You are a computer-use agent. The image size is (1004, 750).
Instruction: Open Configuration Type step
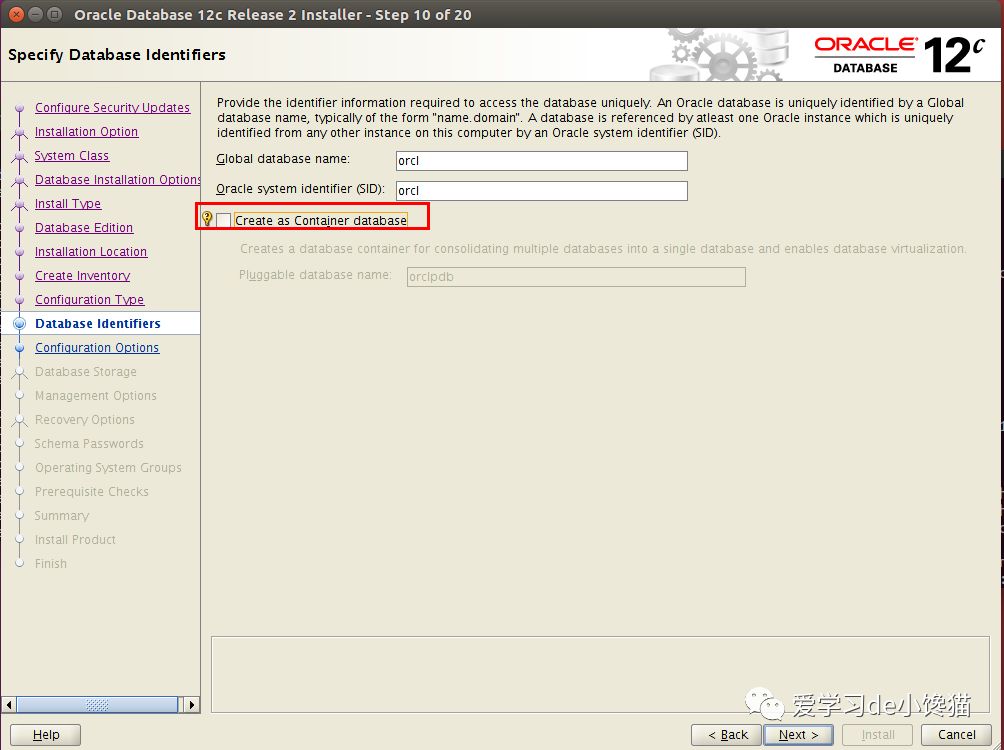click(90, 300)
